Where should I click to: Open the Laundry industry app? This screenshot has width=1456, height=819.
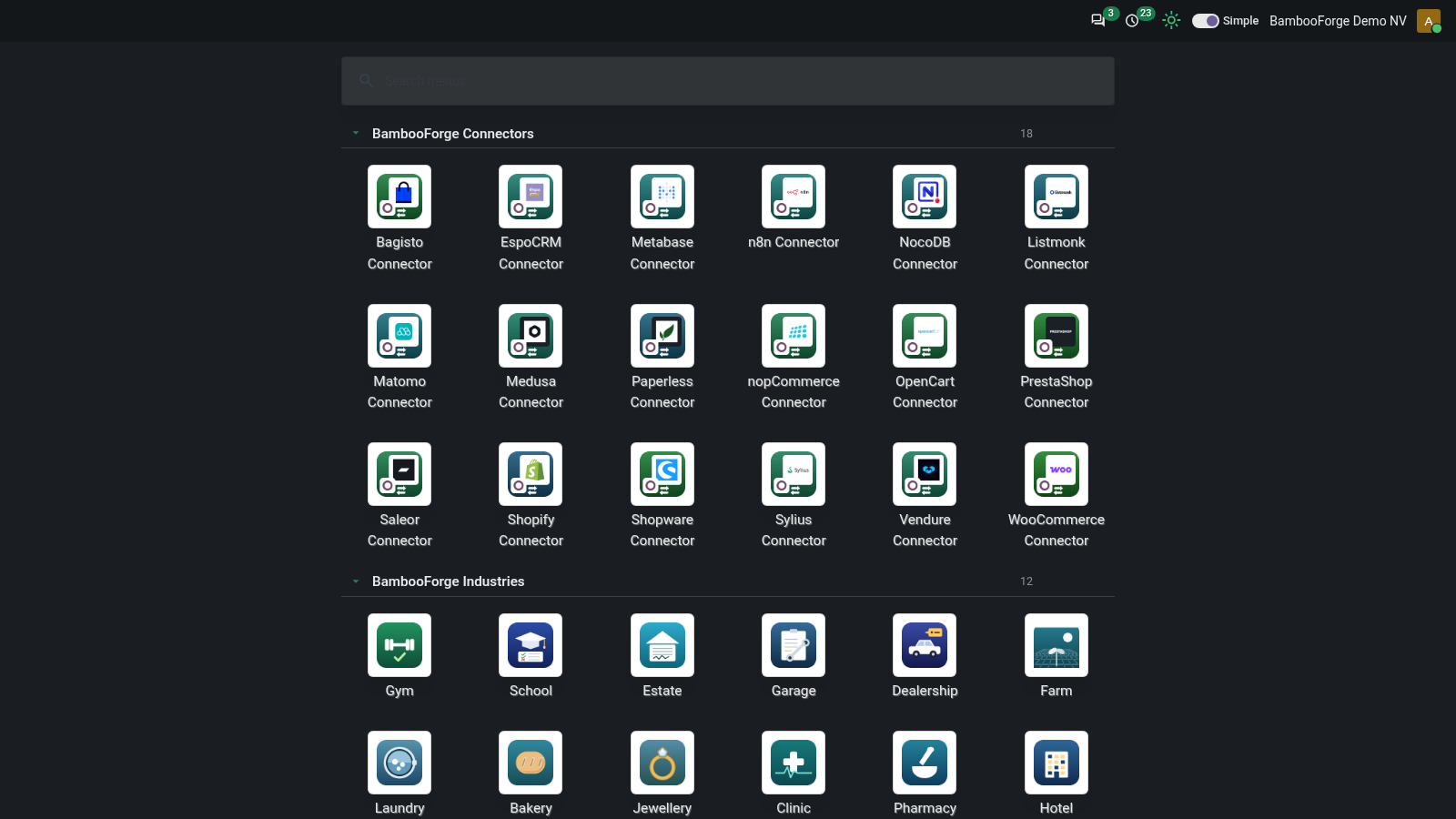coord(399,763)
